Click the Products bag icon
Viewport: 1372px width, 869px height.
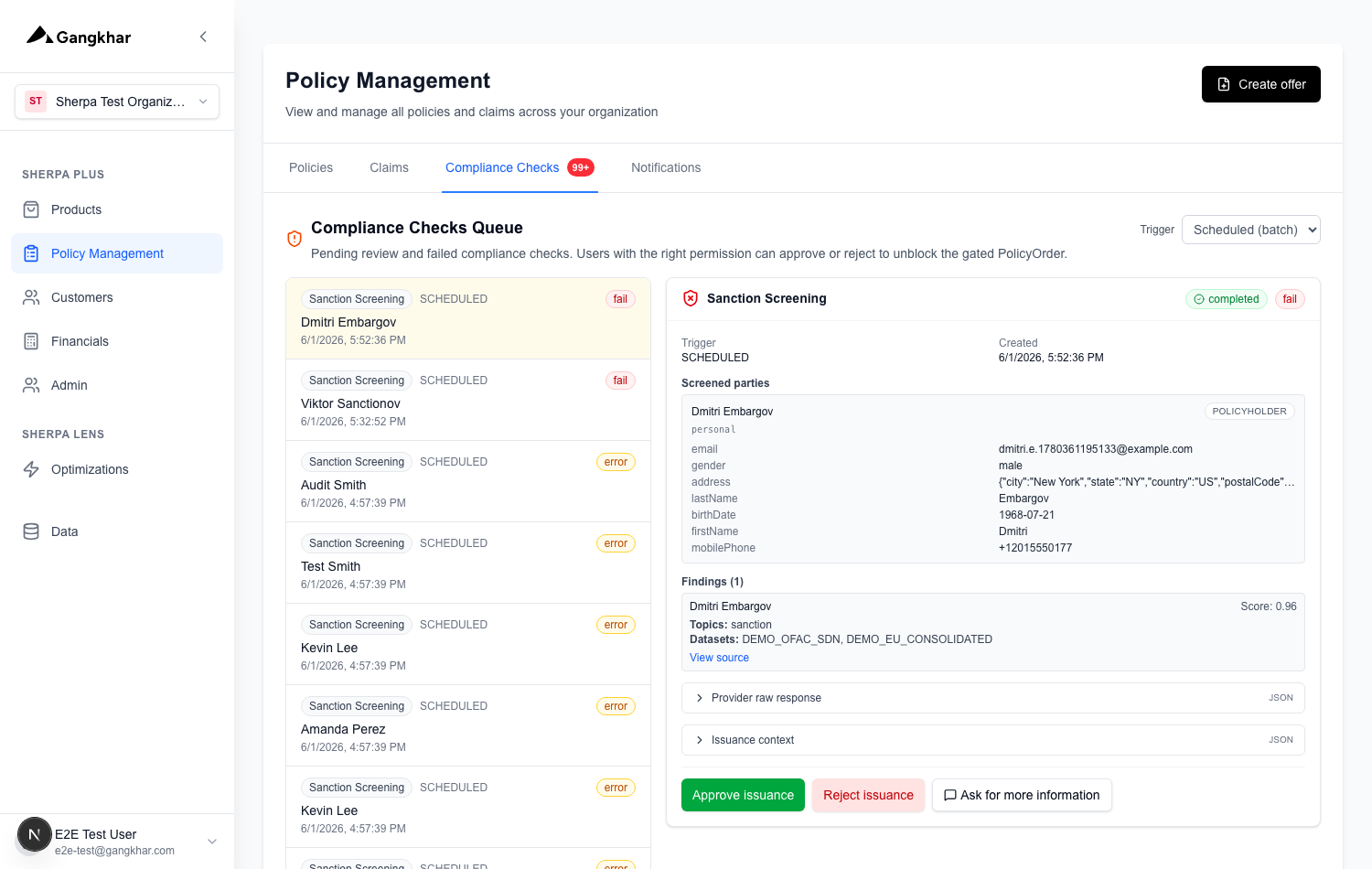pyautogui.click(x=31, y=209)
